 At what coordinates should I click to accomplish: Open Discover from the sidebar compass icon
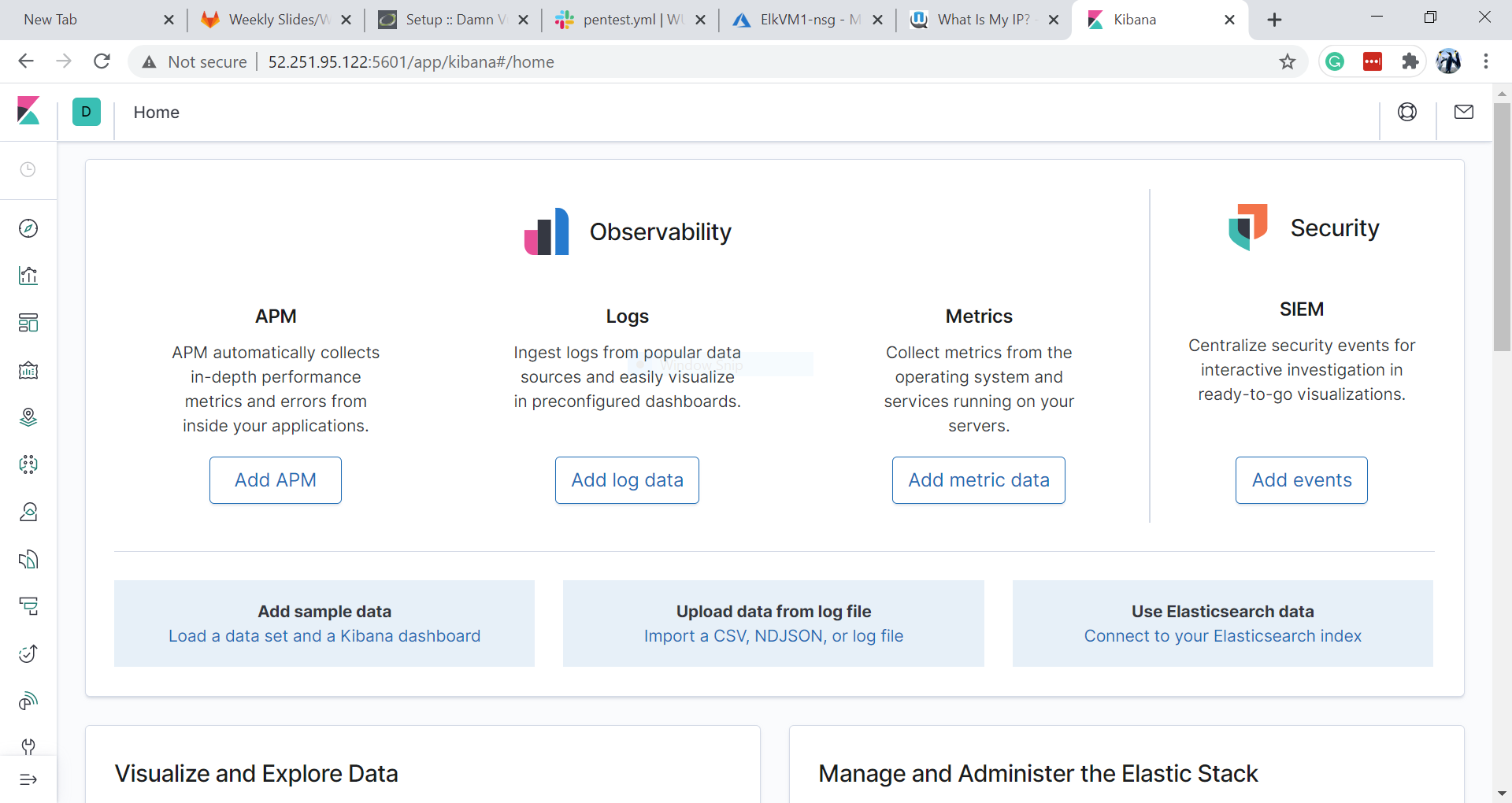28,228
